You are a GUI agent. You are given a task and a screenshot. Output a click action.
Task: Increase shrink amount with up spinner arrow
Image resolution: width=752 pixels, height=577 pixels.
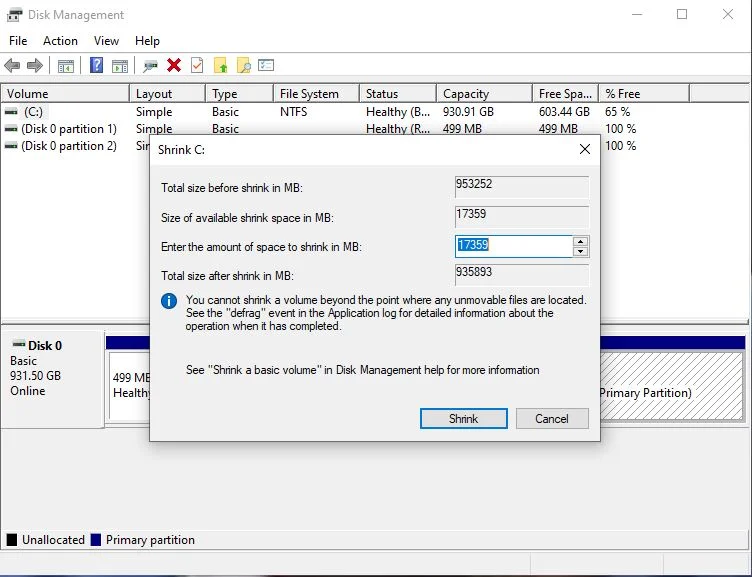pyautogui.click(x=581, y=241)
